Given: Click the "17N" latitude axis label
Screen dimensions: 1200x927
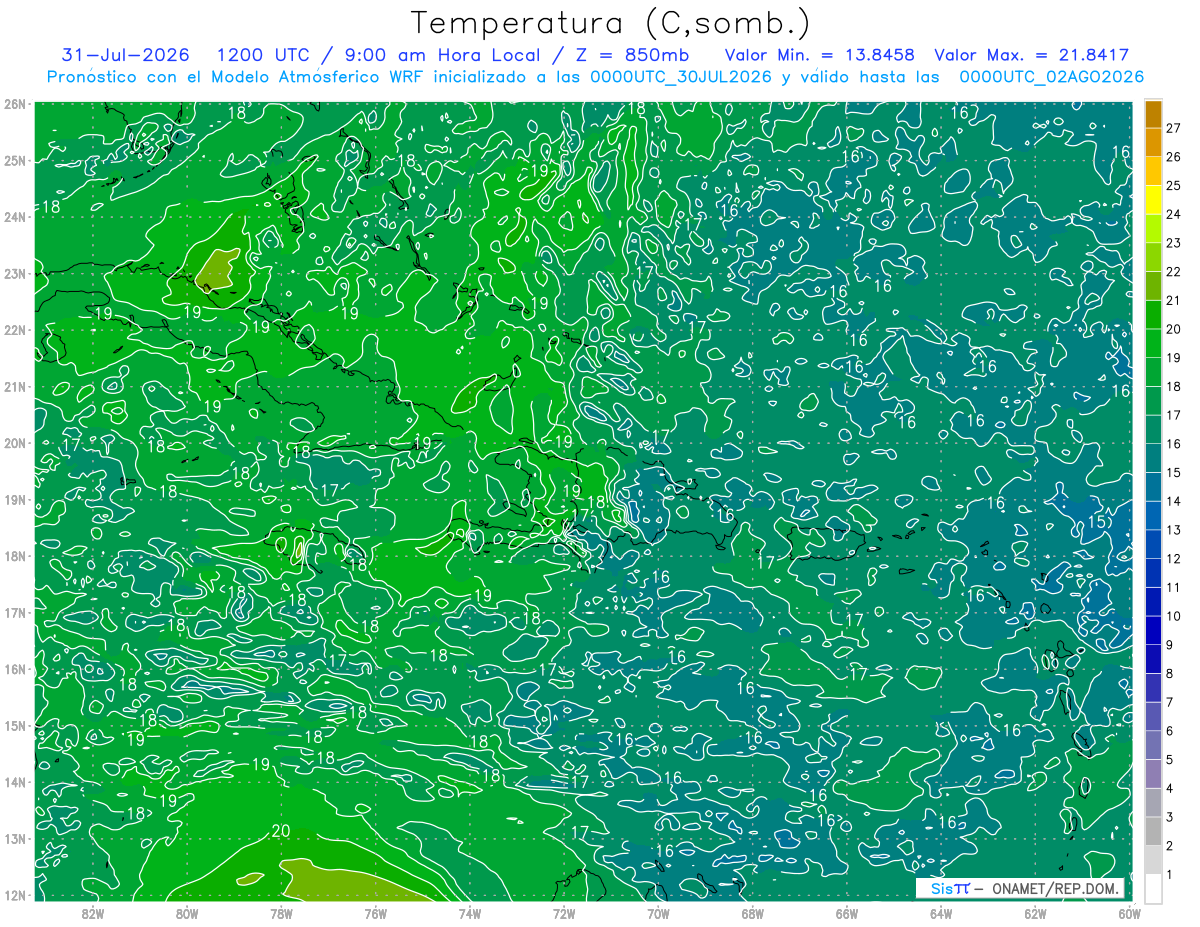Looking at the screenshot, I should coord(15,612).
